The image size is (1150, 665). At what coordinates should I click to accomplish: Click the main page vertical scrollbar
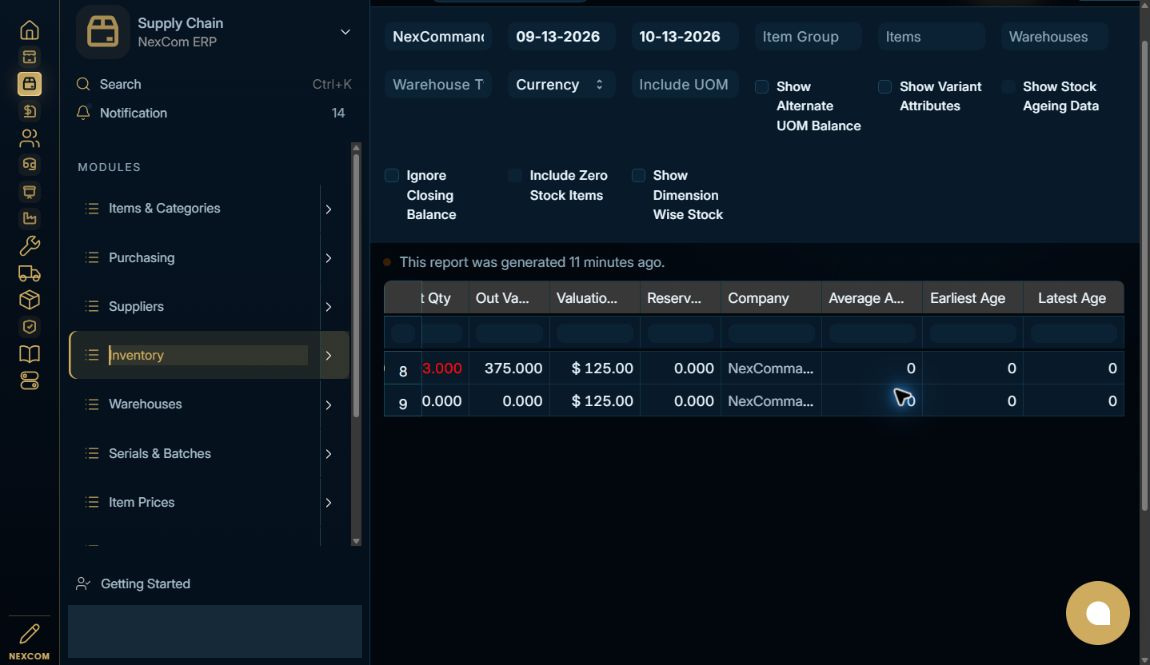pyautogui.click(x=1145, y=275)
